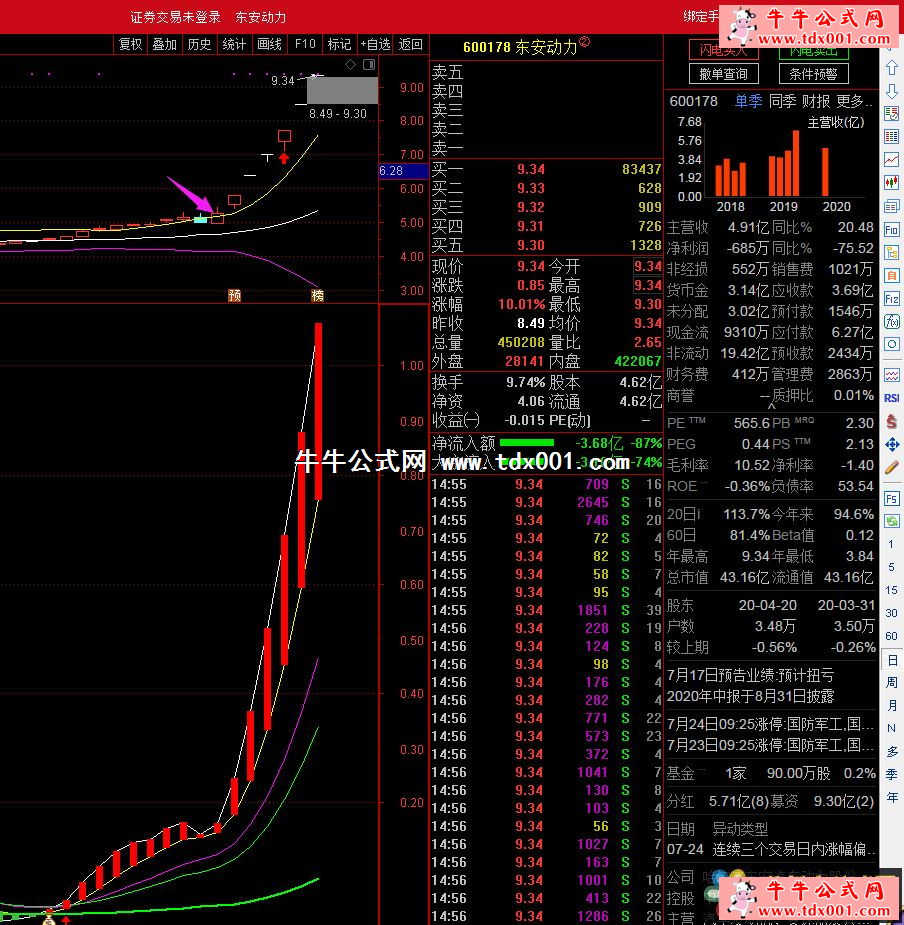Viewport: 904px width, 925px height.
Task: Switch to 30-minute period
Action: pos(891,613)
